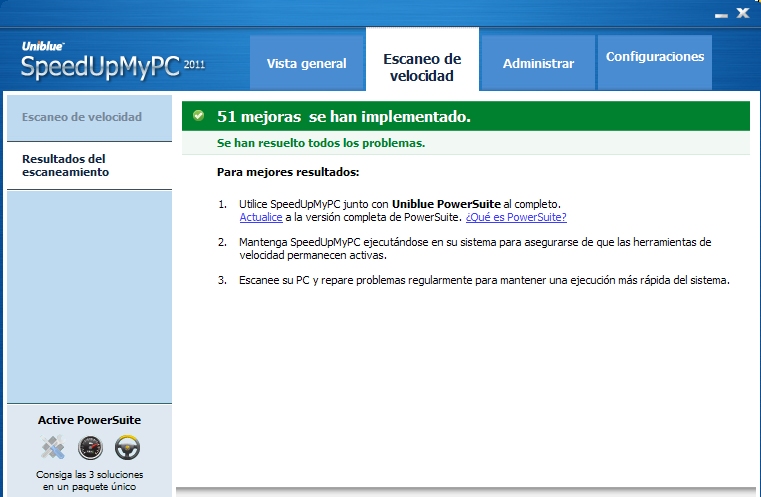Select Escaneo de velocidad in sidebar
The height and width of the screenshot is (497, 761).
point(89,117)
